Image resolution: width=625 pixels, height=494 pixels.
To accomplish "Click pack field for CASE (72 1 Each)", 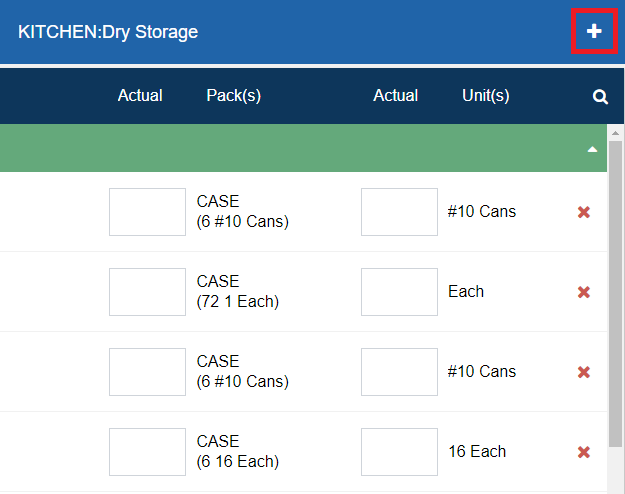I will [x=147, y=292].
